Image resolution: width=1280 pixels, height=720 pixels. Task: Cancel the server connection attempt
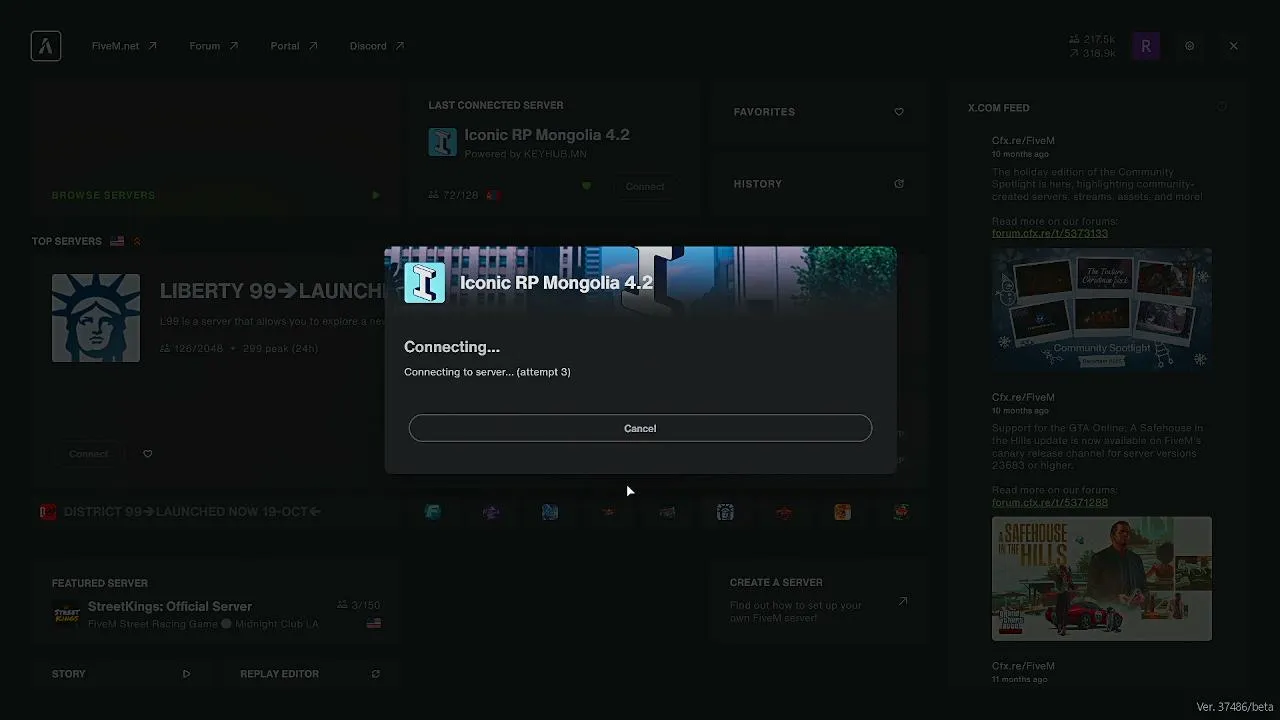pos(640,428)
